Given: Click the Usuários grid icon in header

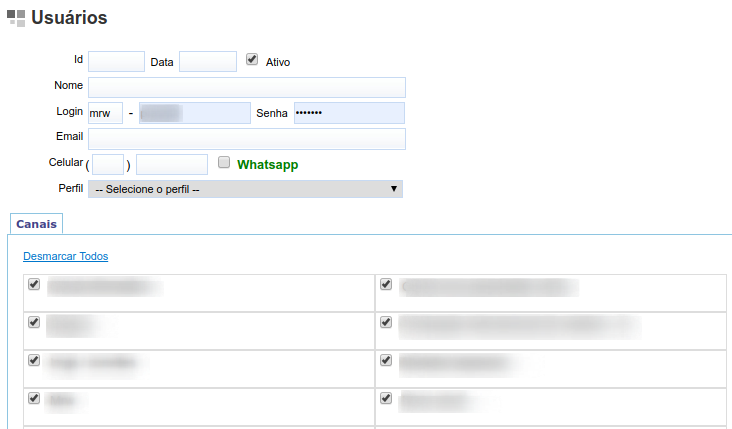Looking at the screenshot, I should point(16,18).
